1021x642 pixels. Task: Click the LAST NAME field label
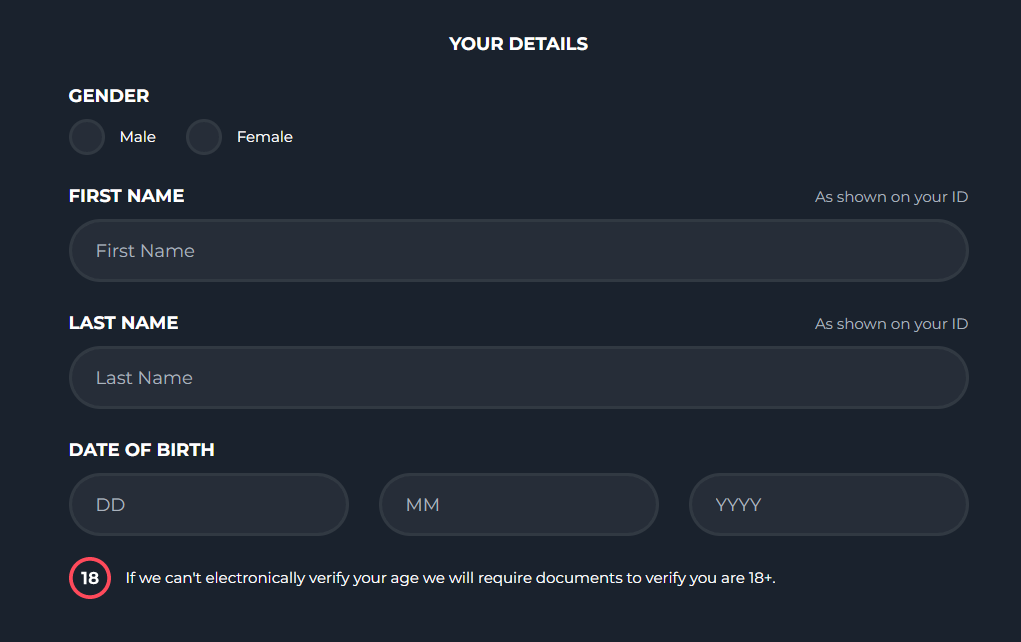pyautogui.click(x=123, y=323)
